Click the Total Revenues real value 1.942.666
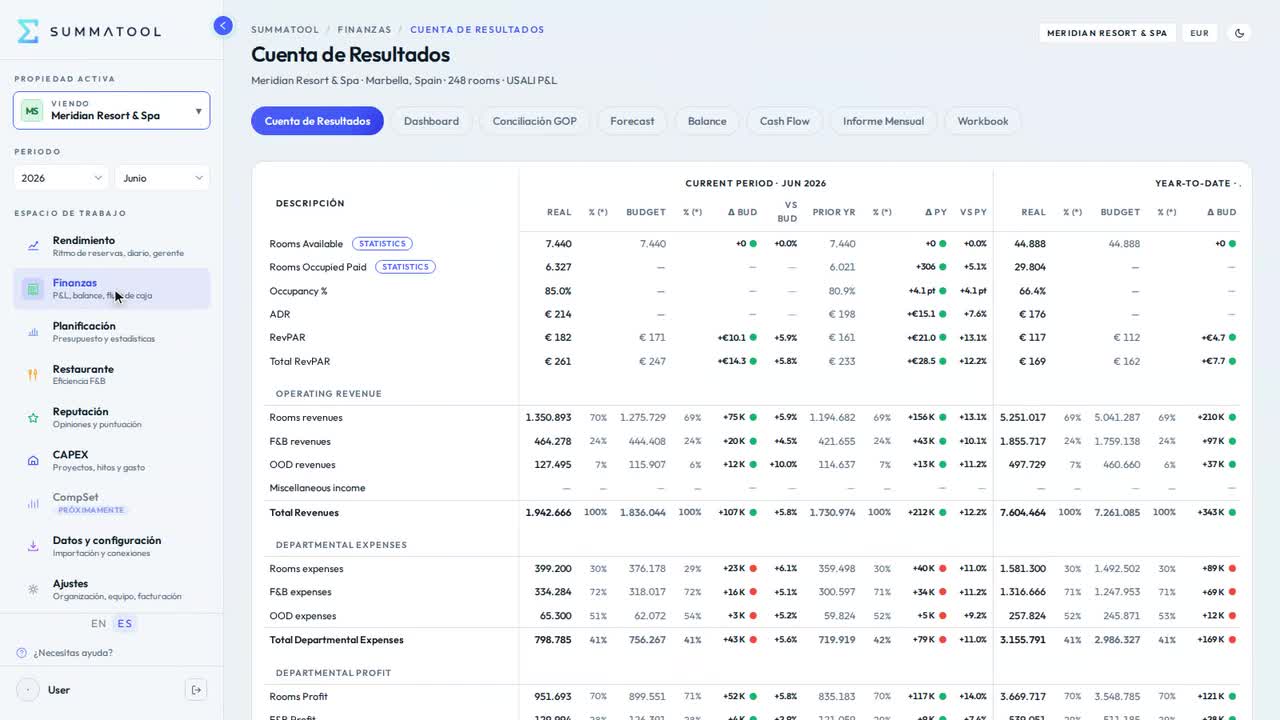Screen dimensions: 1280x720 pos(548,512)
